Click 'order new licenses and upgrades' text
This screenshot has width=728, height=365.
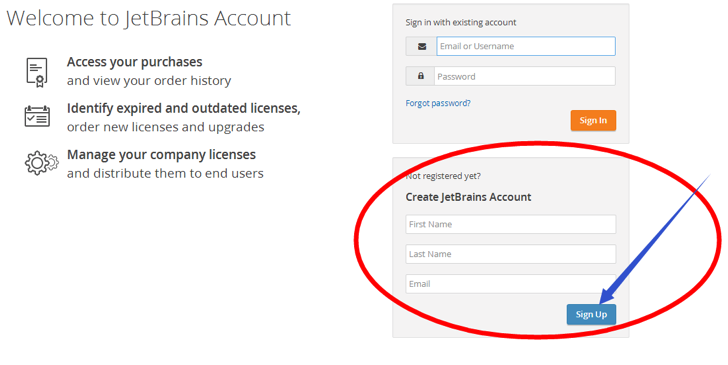tap(166, 127)
